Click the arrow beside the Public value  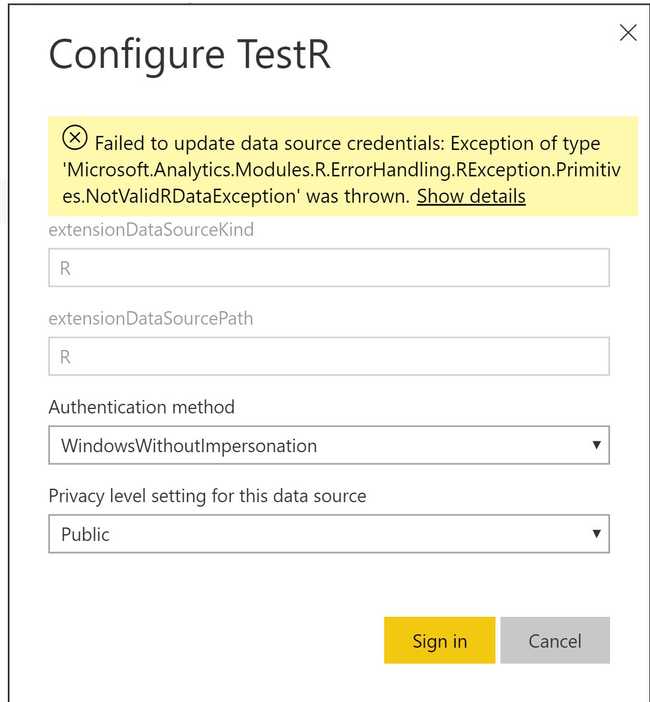coord(596,534)
